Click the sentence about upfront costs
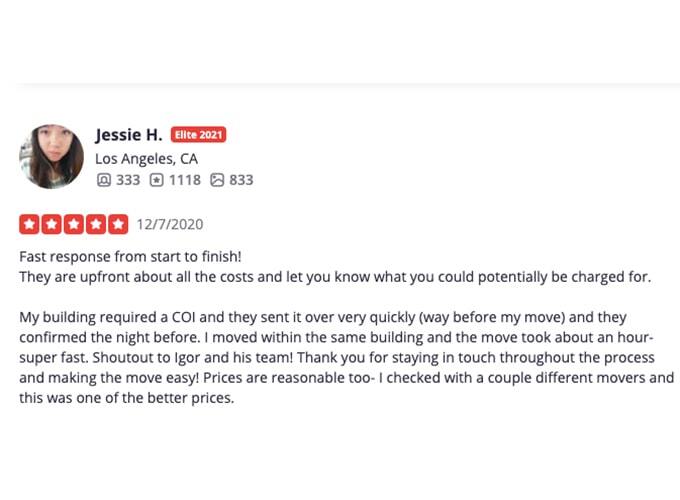This screenshot has width=680, height=500. point(335,277)
